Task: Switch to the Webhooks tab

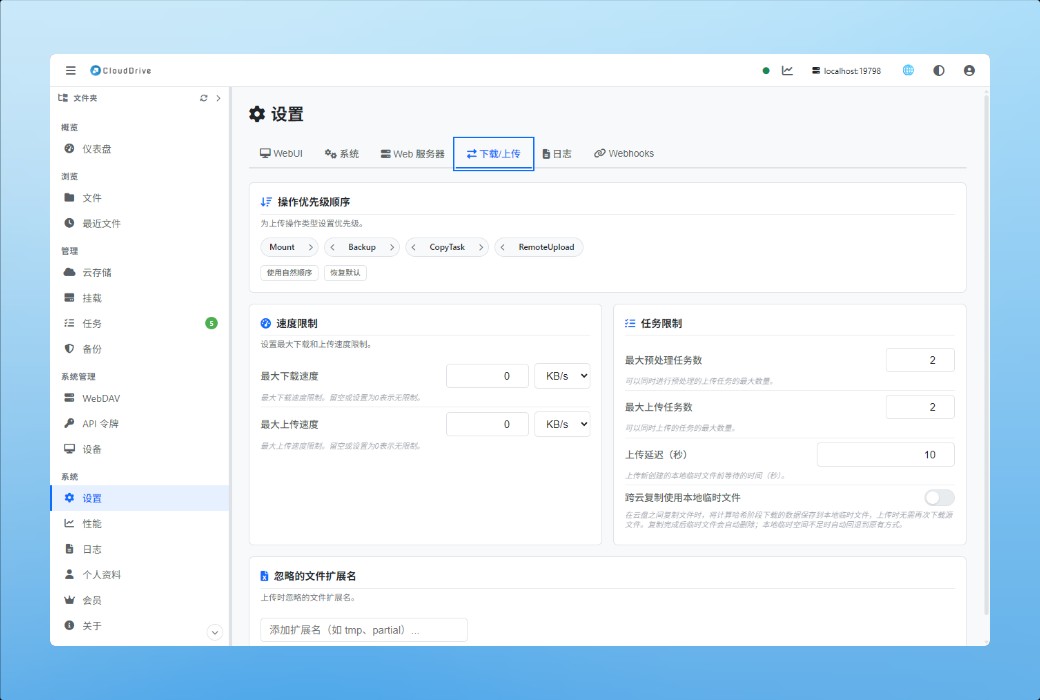Action: (624, 153)
